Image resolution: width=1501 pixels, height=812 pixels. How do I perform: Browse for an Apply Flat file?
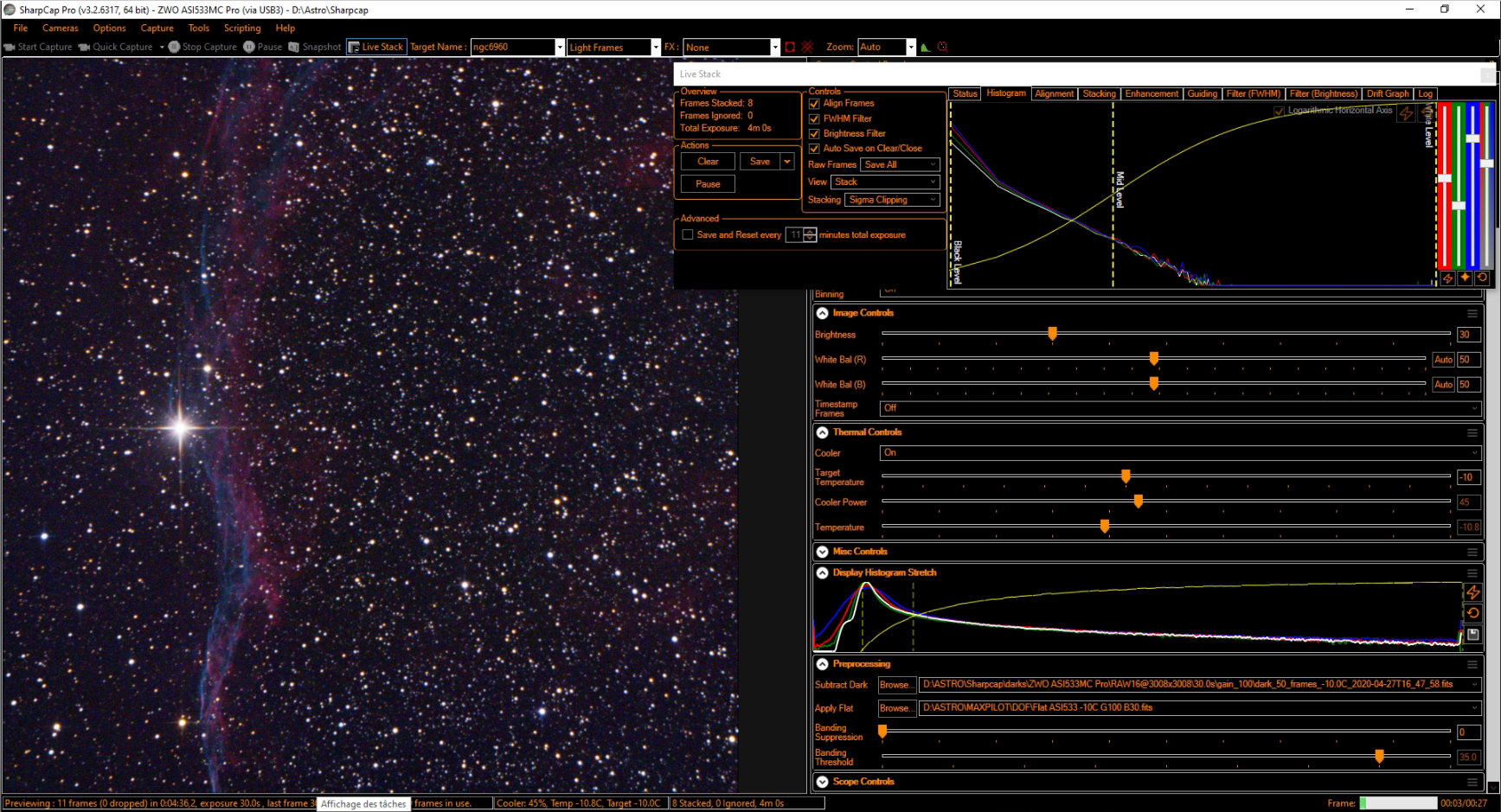point(895,708)
